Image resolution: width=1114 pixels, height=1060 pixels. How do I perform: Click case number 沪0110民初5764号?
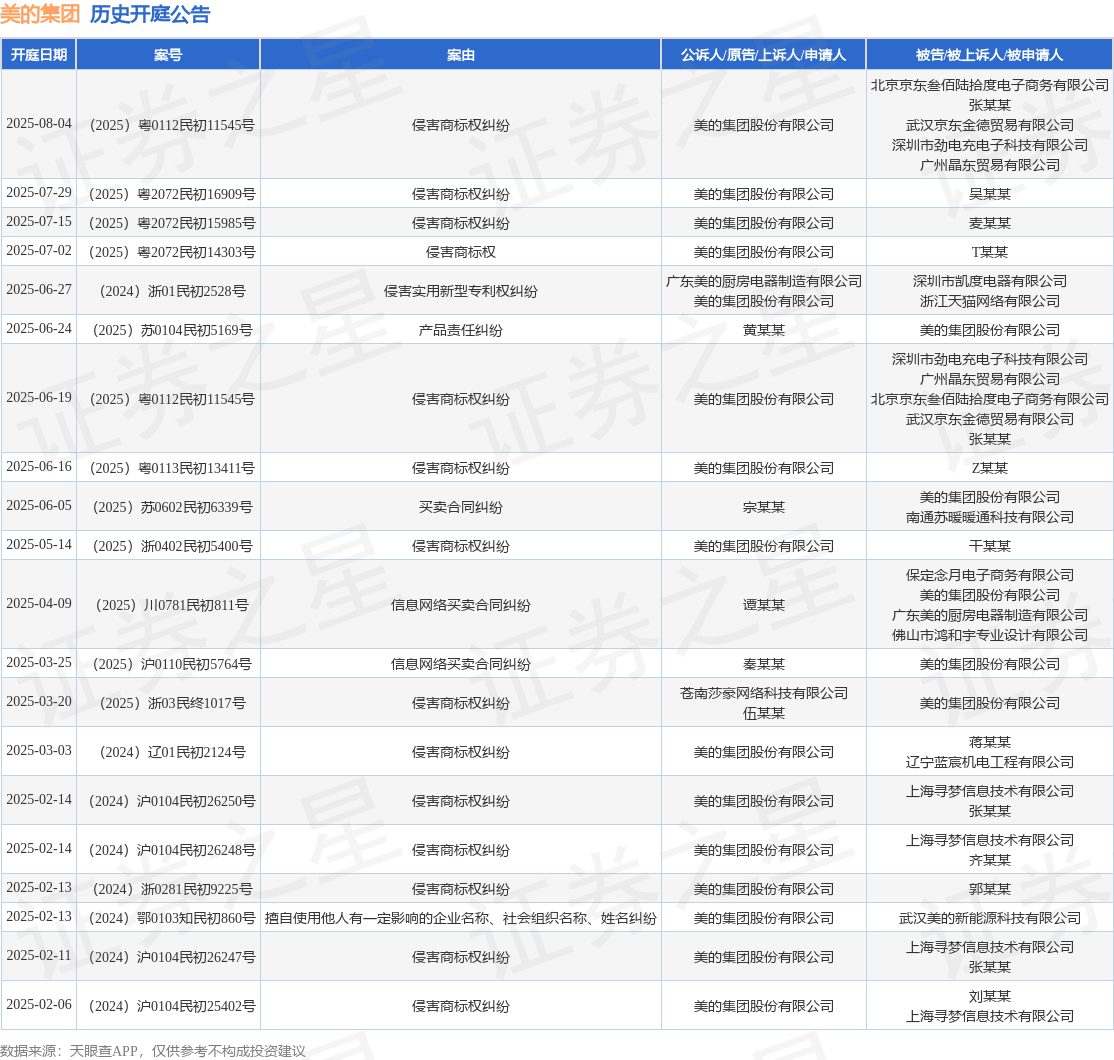point(172,664)
